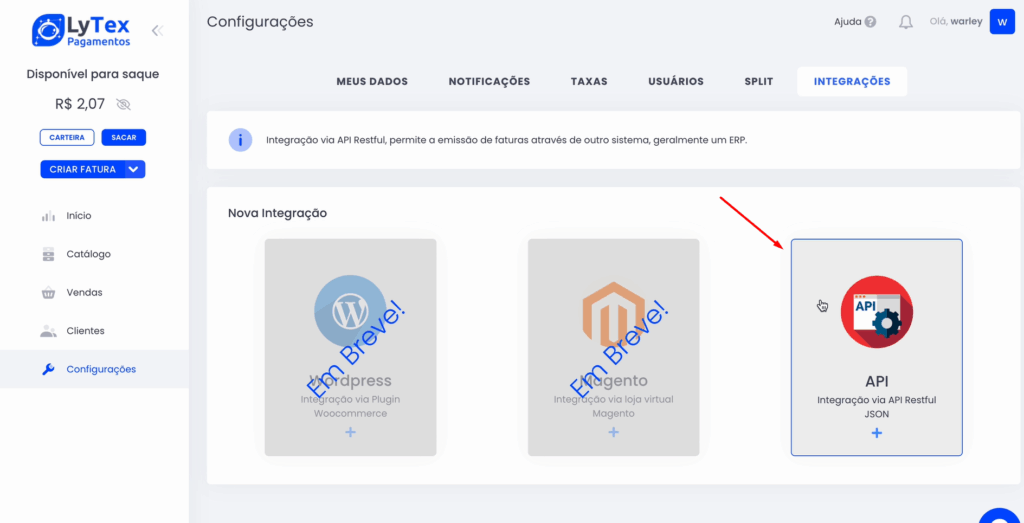Switch to the Notificações tab
Screen dimensions: 1024x523
[489, 82]
